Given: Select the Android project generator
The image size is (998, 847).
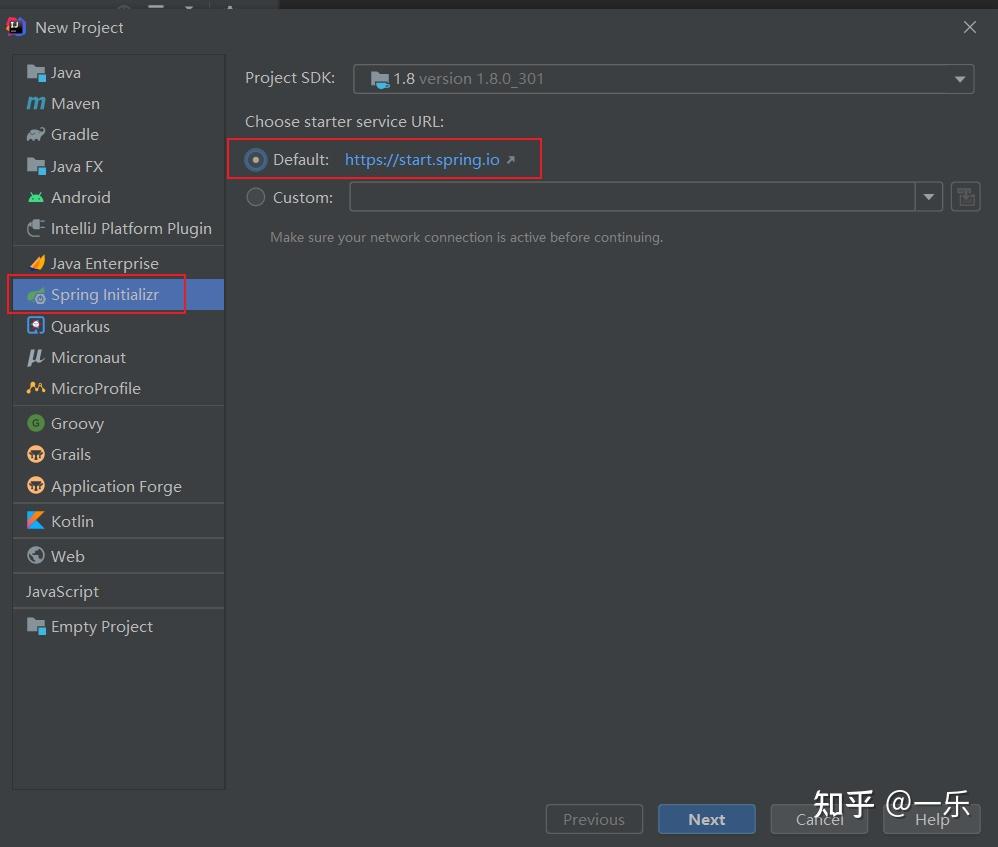Looking at the screenshot, I should coord(79,197).
